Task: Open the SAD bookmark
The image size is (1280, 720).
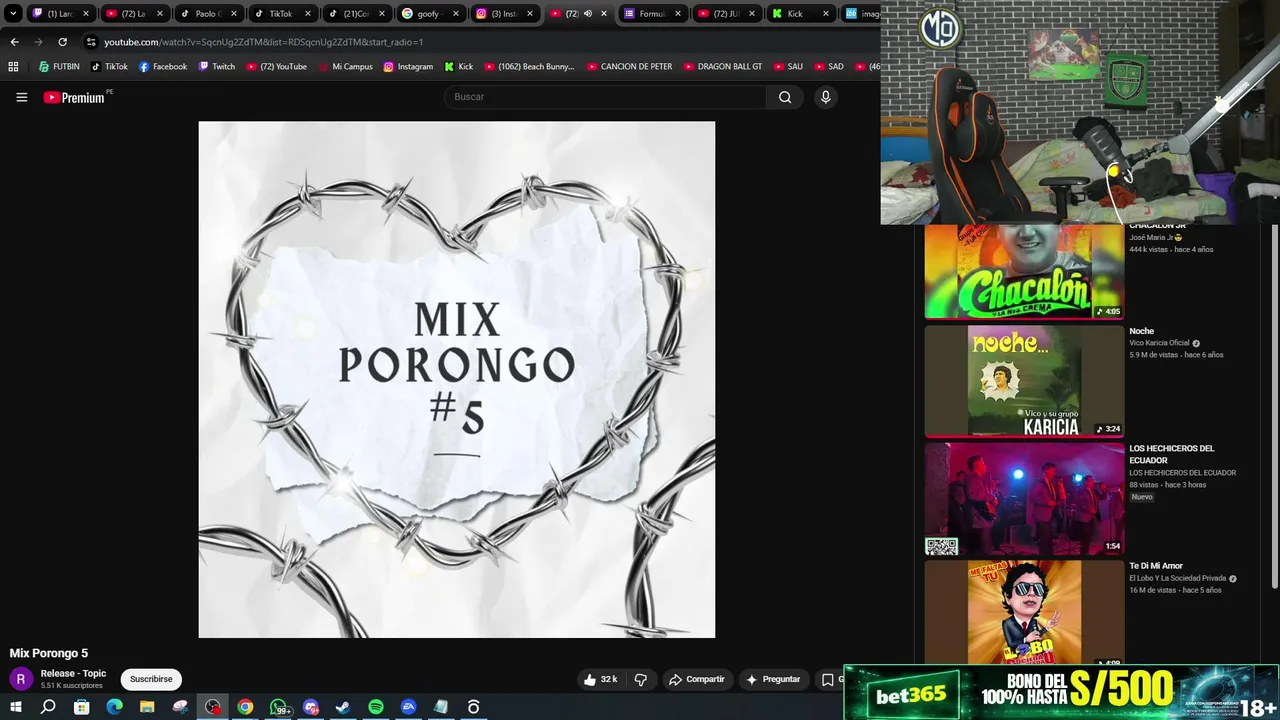Action: [x=828, y=67]
